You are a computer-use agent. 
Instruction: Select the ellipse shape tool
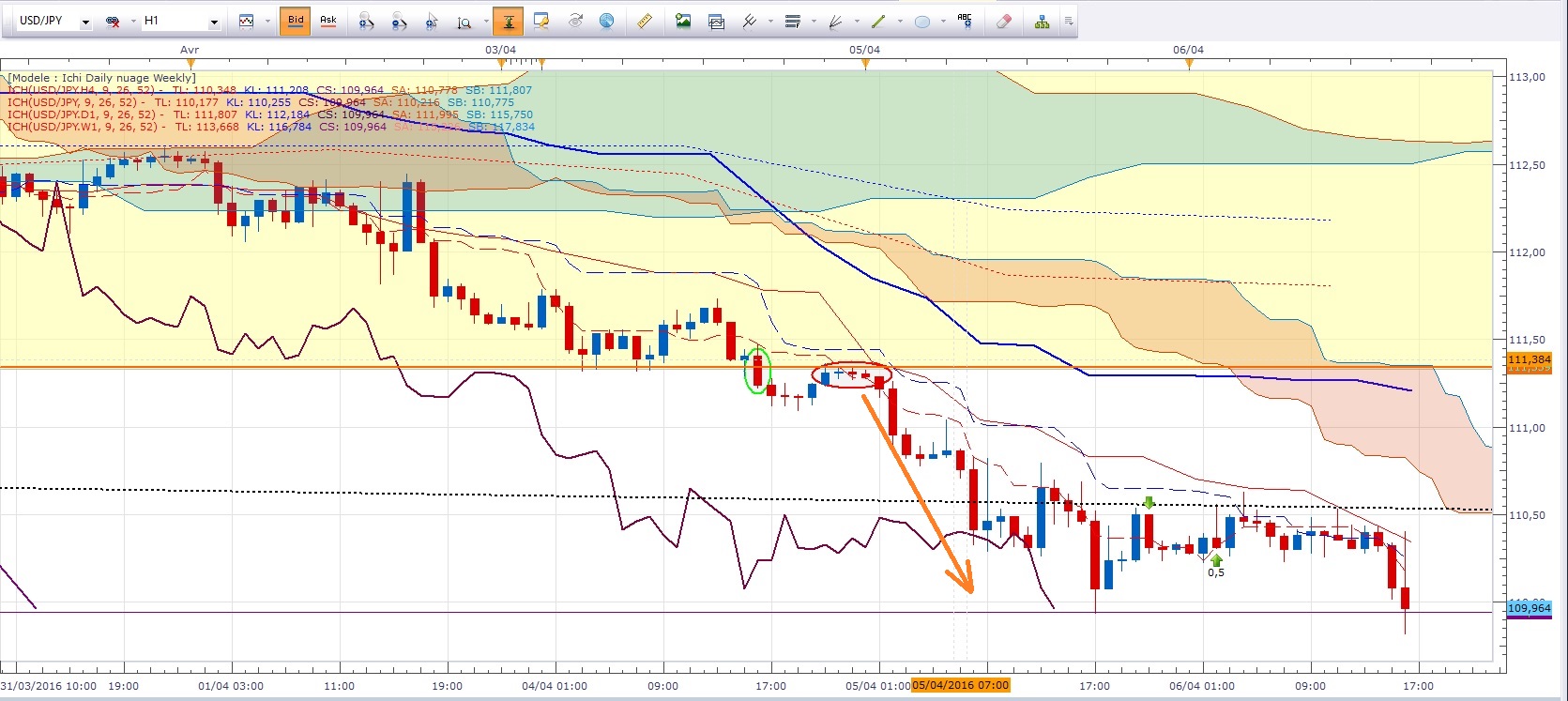click(922, 21)
